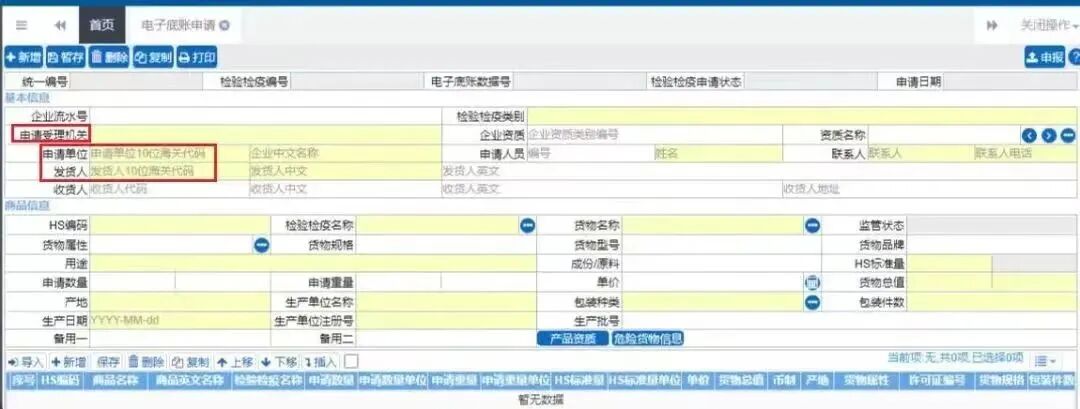Screen dimensions: 1080x409
Task: Close the 电子底账申请 tab
Action: point(225,25)
